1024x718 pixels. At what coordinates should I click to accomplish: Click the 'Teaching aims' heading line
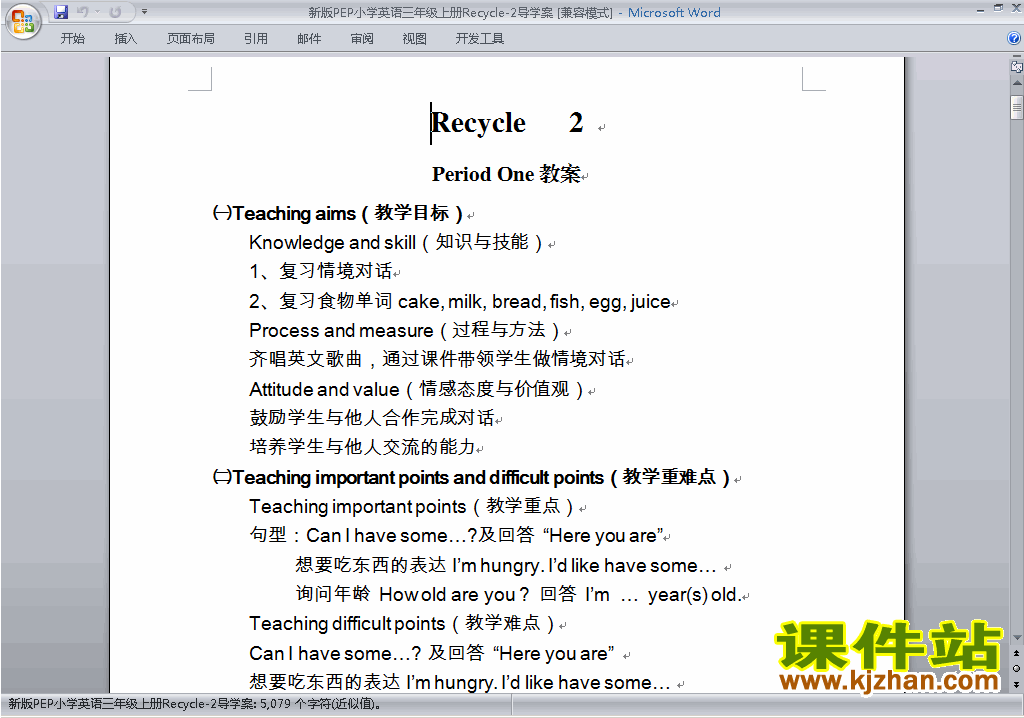[x=338, y=213]
